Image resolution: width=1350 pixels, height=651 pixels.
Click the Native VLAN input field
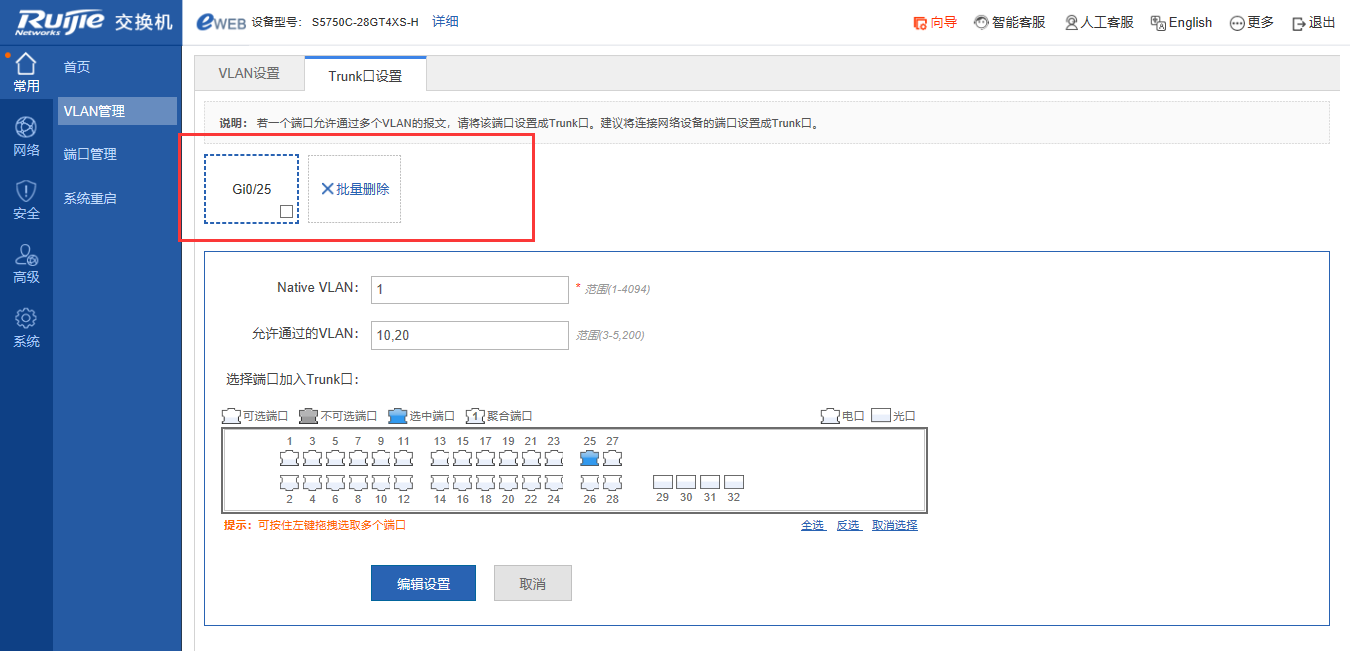tap(469, 289)
